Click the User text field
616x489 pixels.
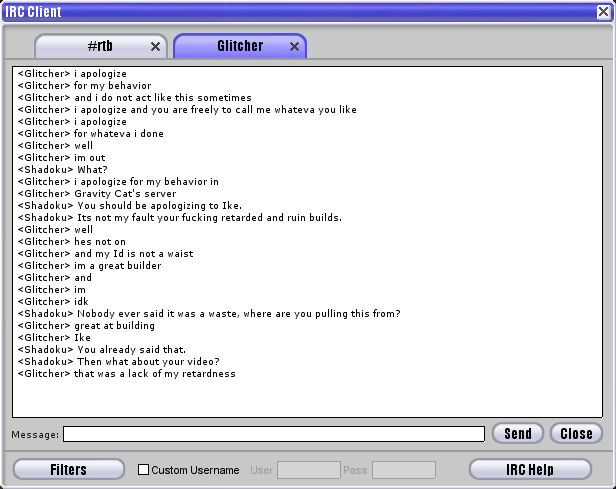coord(308,470)
